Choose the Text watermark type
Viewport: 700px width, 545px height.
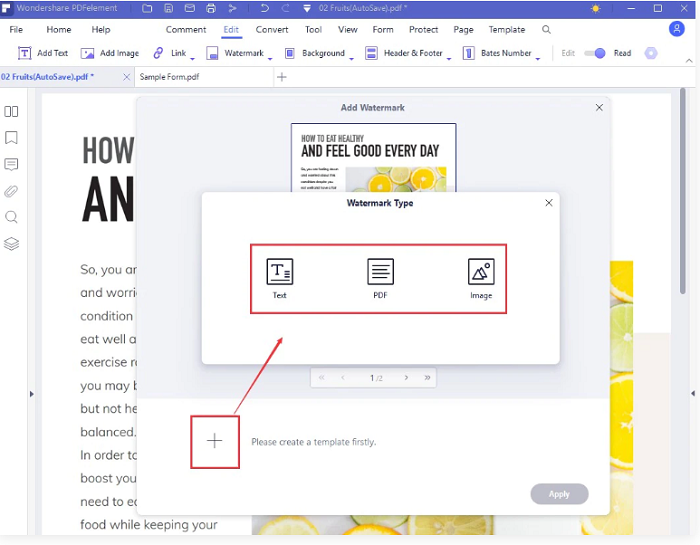(279, 279)
